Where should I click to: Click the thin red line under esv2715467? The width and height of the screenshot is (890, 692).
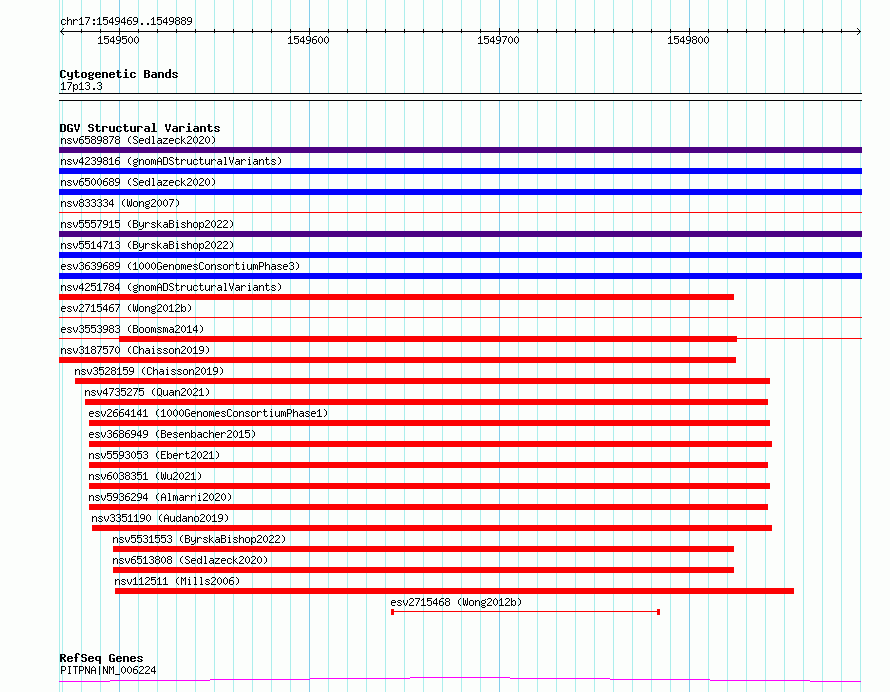pos(460,318)
